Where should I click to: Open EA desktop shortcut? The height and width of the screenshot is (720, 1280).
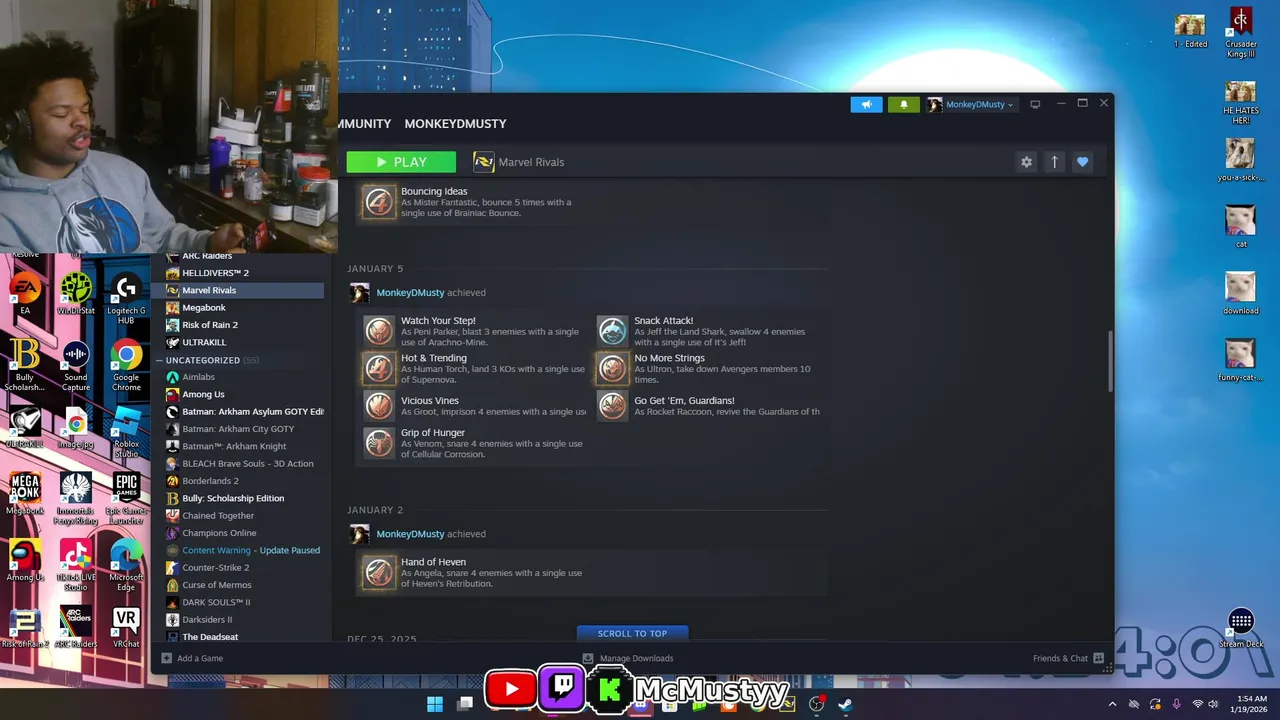click(x=25, y=295)
